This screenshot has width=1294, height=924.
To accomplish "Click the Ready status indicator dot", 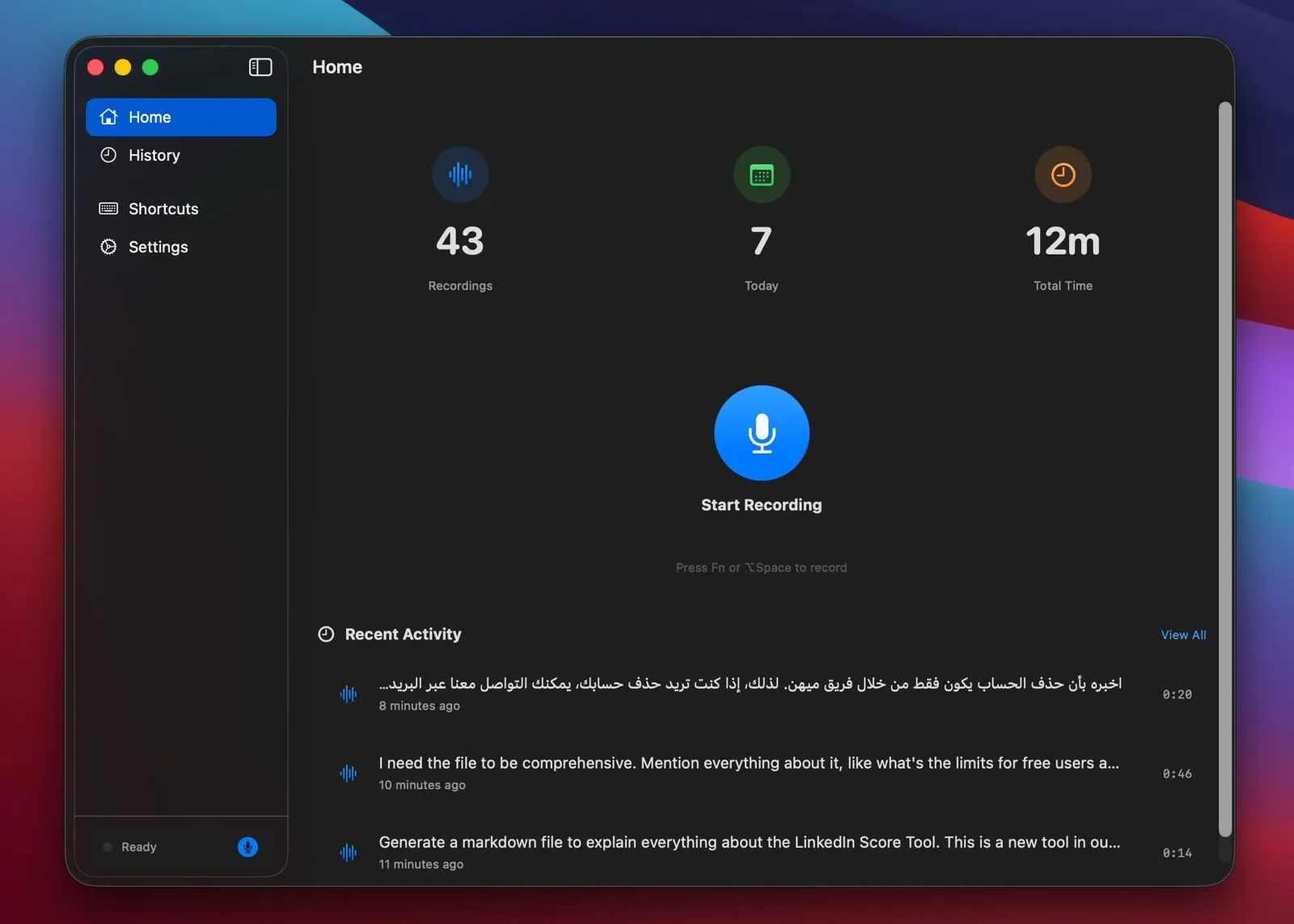I will click(x=107, y=846).
